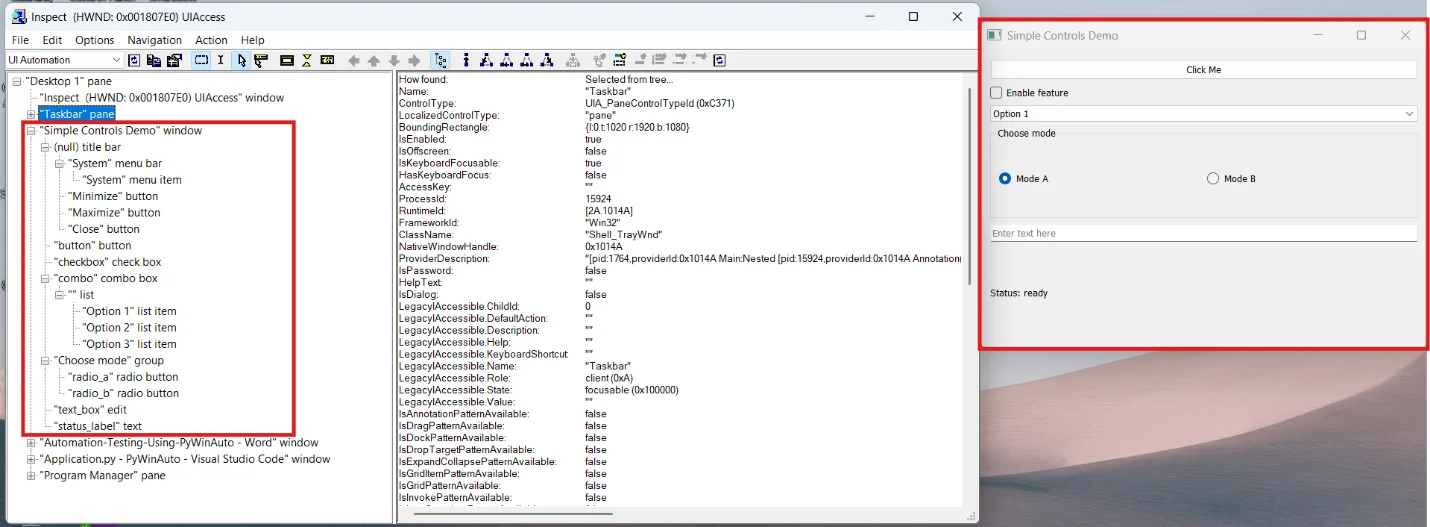Screen dimensions: 1430x527
Task: Collapse the (null) title bar node
Action: coord(45,147)
